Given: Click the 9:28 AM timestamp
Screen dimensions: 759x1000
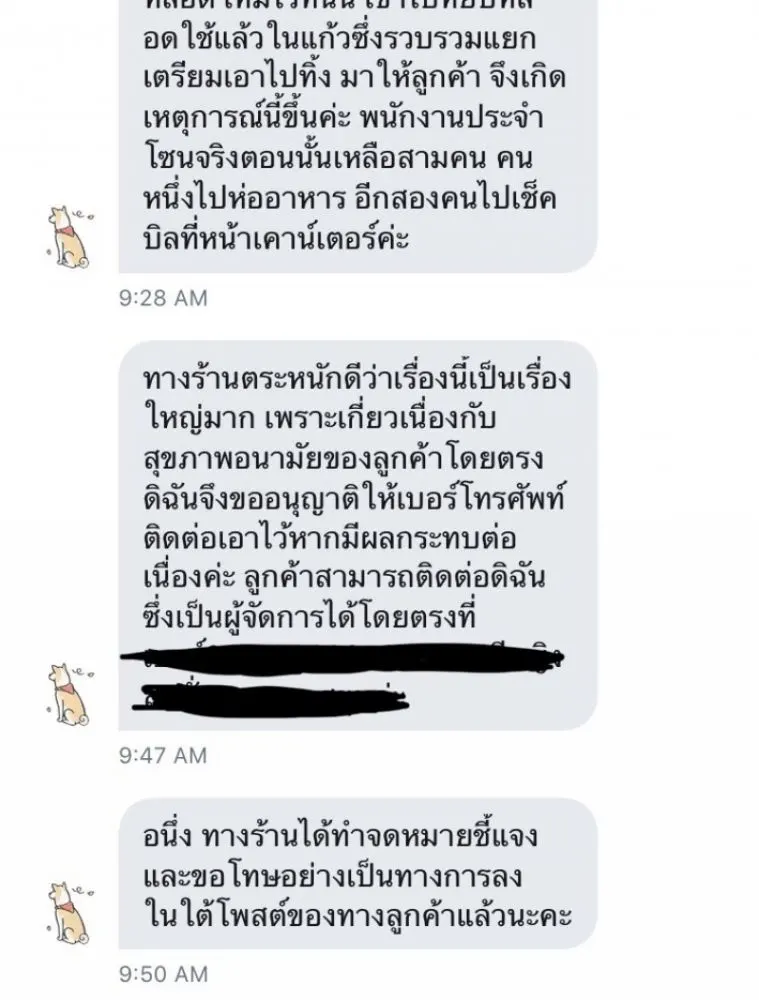Looking at the screenshot, I should point(163,298).
